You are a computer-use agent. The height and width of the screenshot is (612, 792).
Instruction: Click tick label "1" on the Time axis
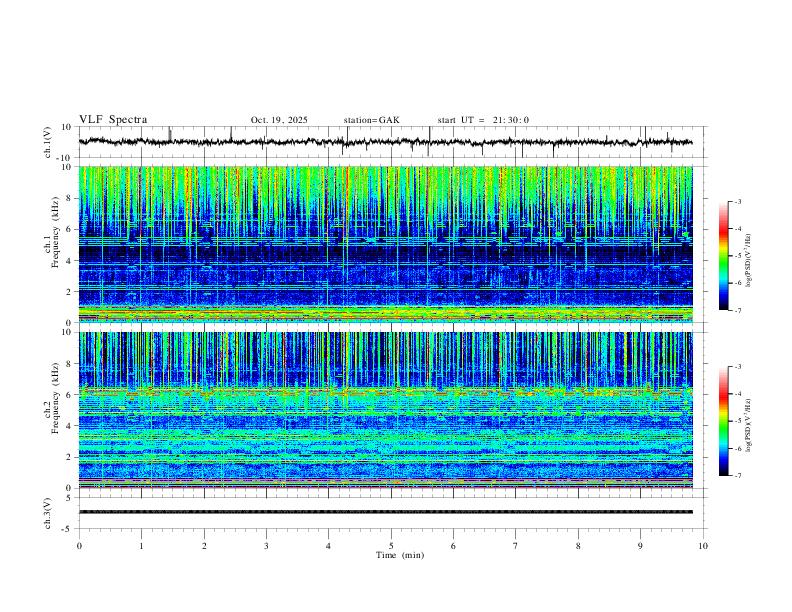pyautogui.click(x=141, y=546)
